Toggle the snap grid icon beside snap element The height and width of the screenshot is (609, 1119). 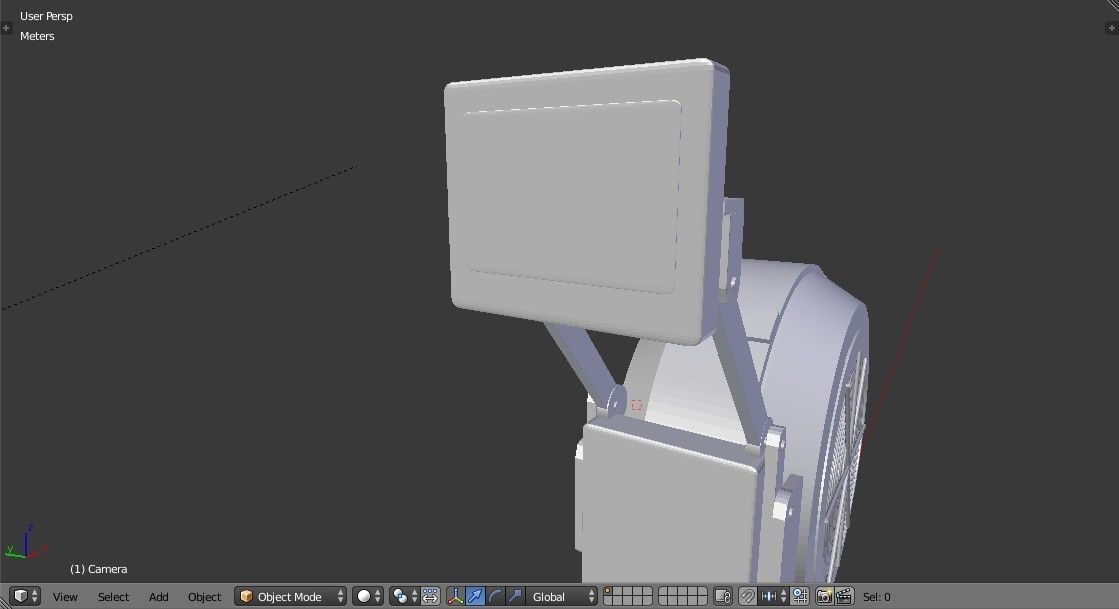[x=800, y=596]
